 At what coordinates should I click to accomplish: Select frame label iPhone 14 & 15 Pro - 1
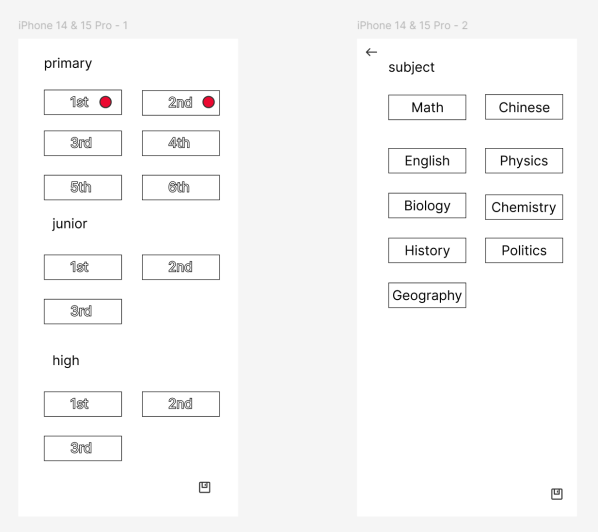[x=73, y=26]
